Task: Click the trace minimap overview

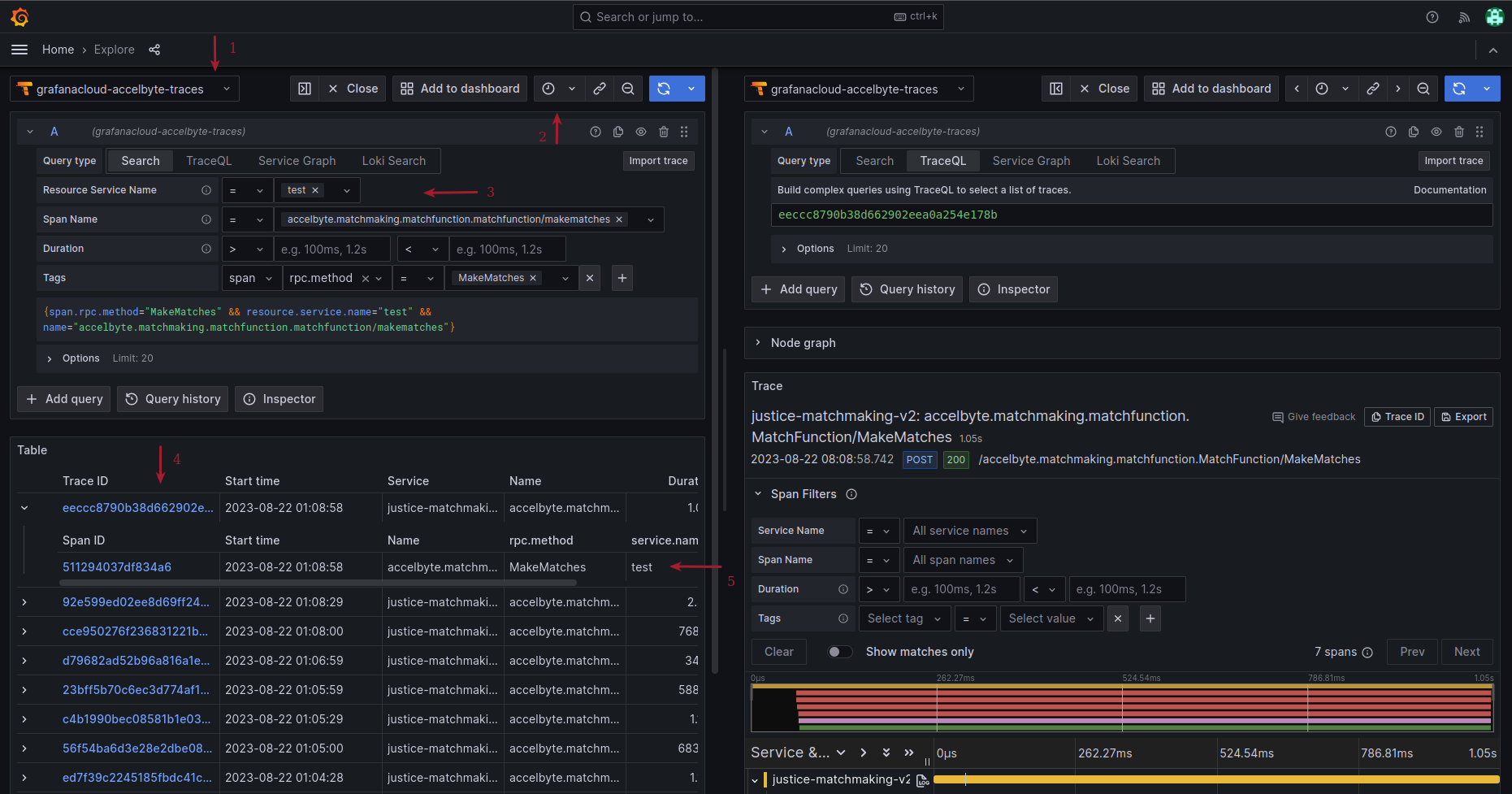Action: [x=1122, y=708]
